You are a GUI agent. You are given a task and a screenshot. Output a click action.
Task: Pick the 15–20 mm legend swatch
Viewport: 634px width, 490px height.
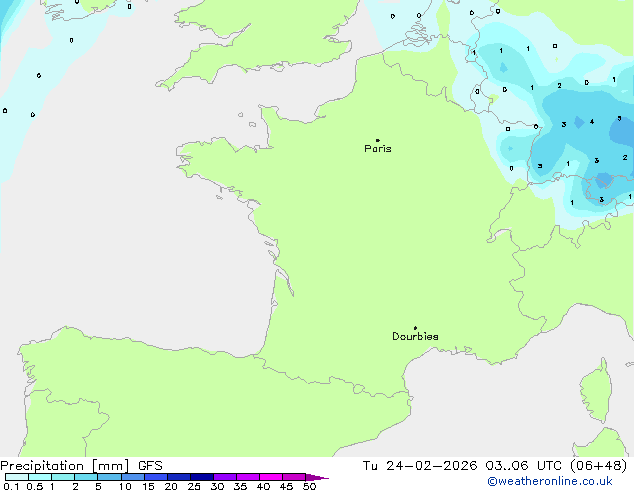[x=156, y=477]
